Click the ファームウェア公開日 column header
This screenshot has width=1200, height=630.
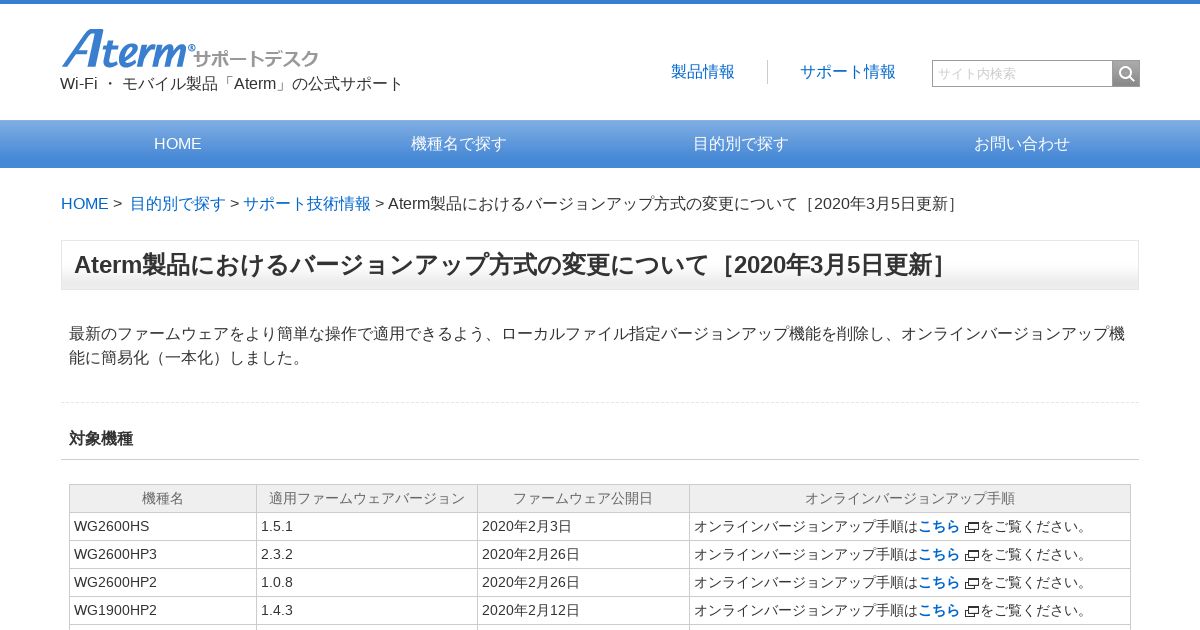coord(584,499)
